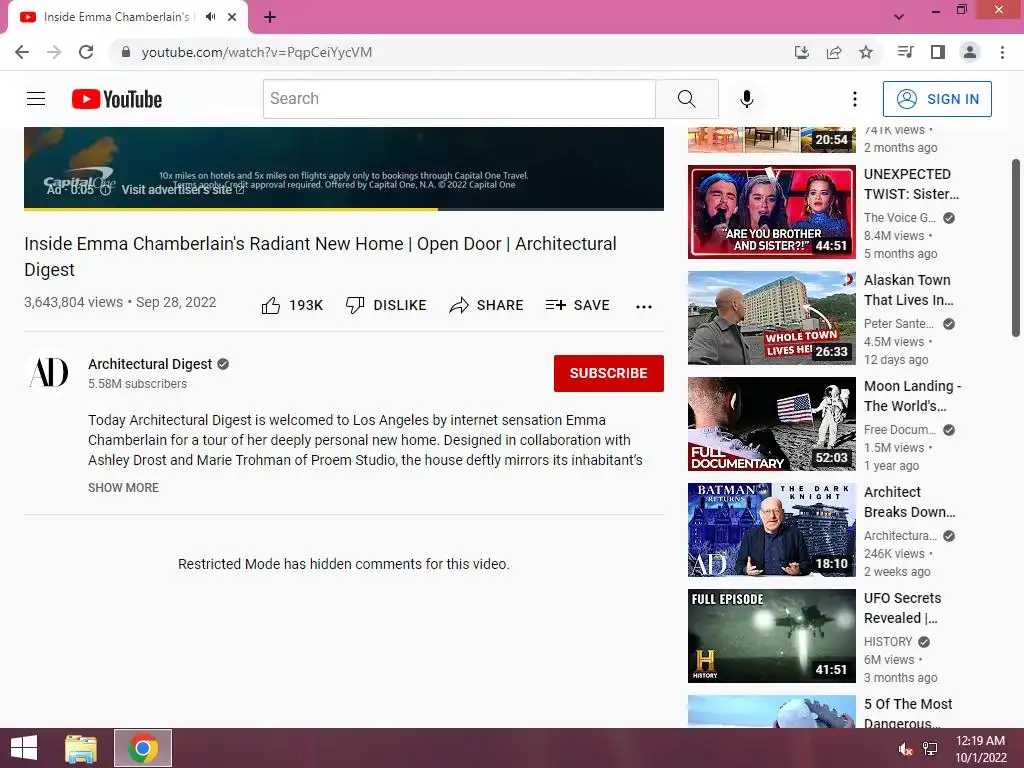Screen dimensions: 1024x768
Task: Click 'Moon Landing - The World's...' title
Action: coord(912,396)
